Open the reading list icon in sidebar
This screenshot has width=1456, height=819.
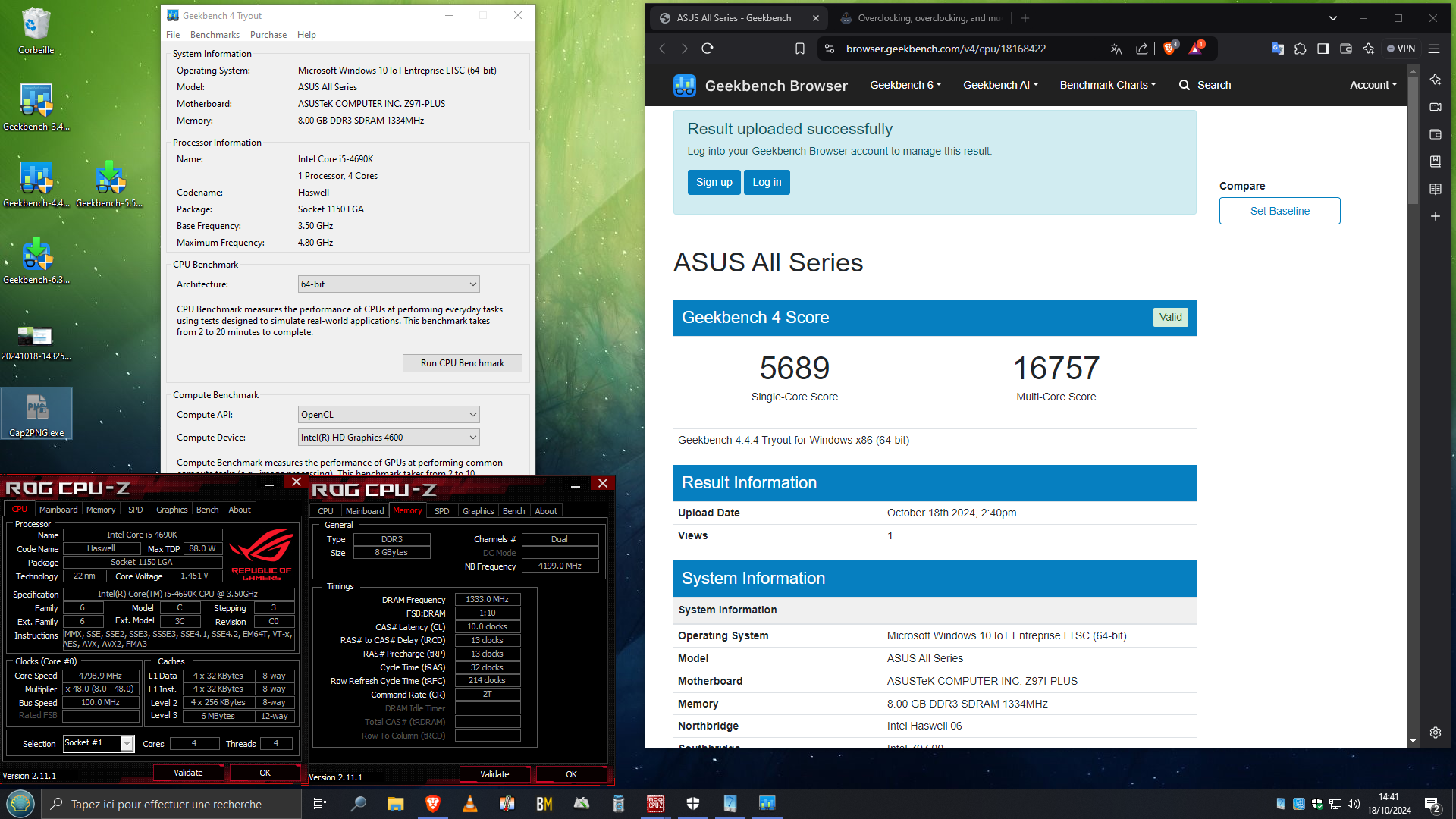[1436, 189]
